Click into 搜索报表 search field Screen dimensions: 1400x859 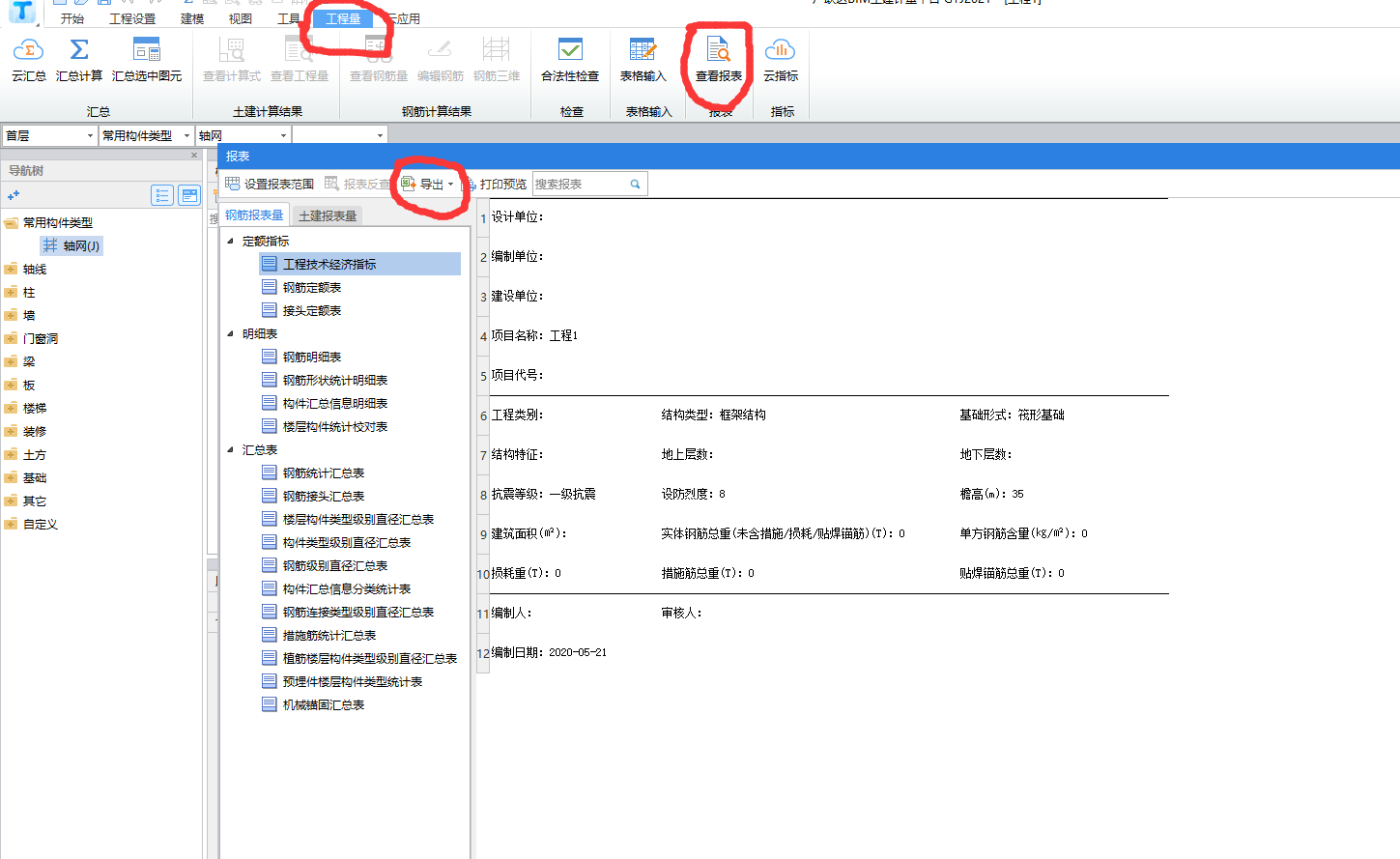coord(581,184)
